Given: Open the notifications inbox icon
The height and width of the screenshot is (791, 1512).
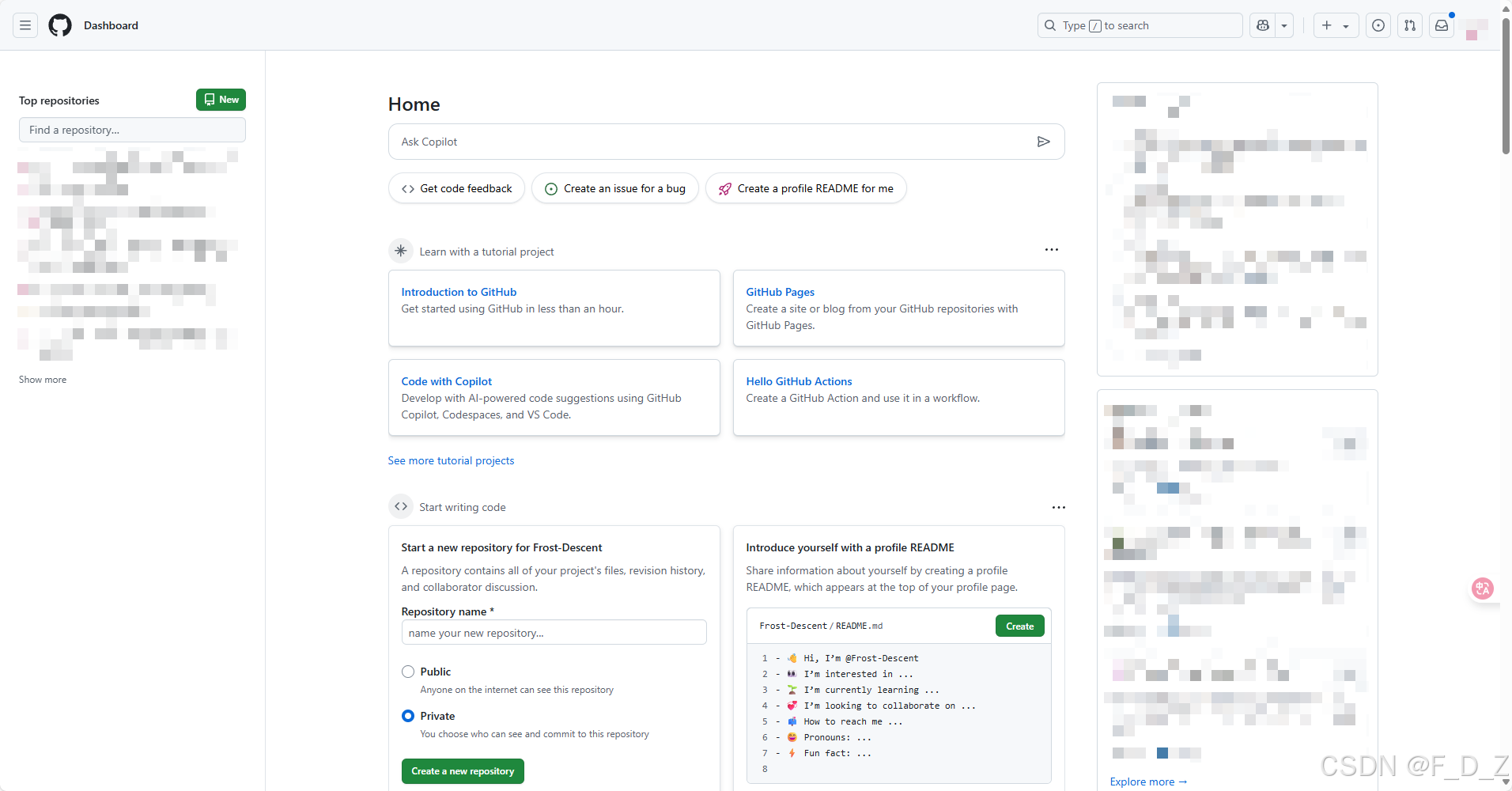Looking at the screenshot, I should click(1442, 25).
